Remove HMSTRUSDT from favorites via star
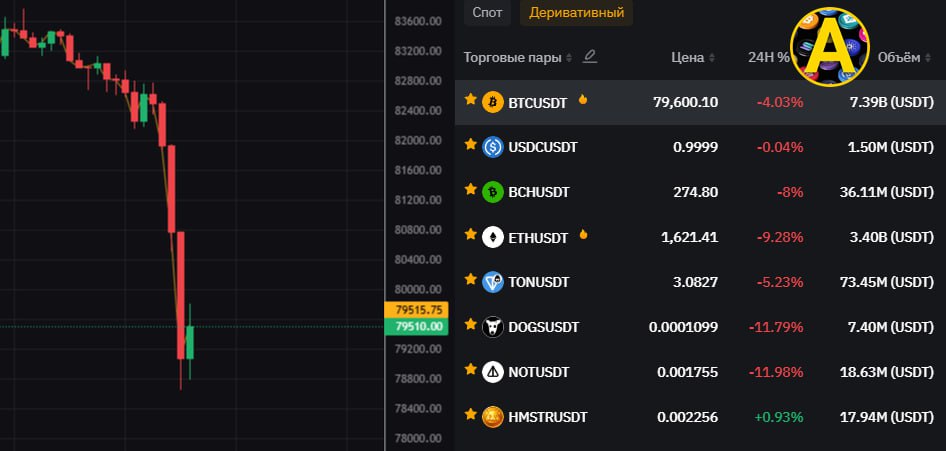Screen dimensions: 946x451 (471, 414)
